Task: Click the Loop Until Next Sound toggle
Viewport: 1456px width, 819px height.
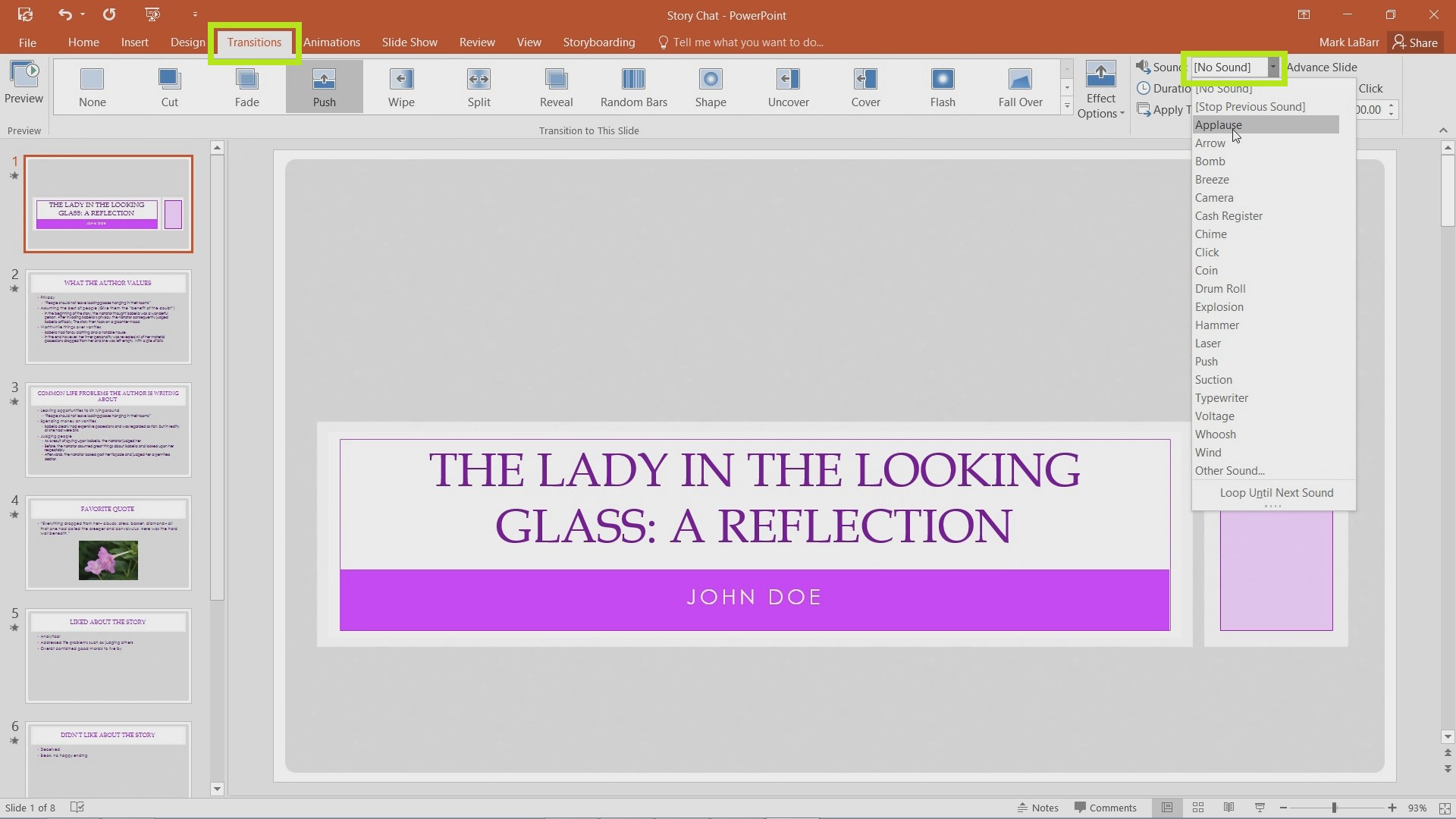Action: pos(1277,492)
